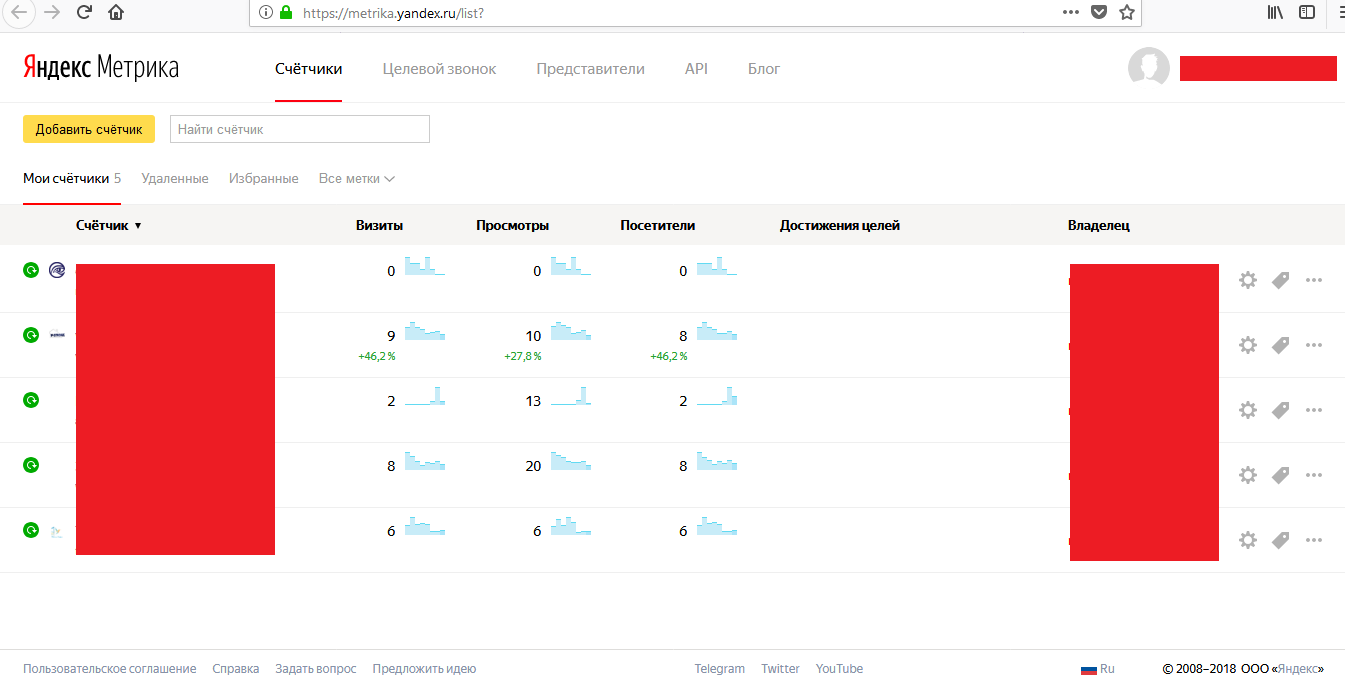1345x675 pixels.
Task: Click 'Добавить счётчик' button
Action: 89,129
